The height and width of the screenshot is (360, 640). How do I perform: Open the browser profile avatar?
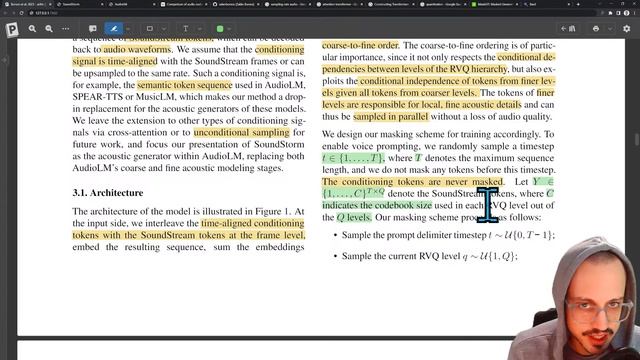(x=627, y=13)
